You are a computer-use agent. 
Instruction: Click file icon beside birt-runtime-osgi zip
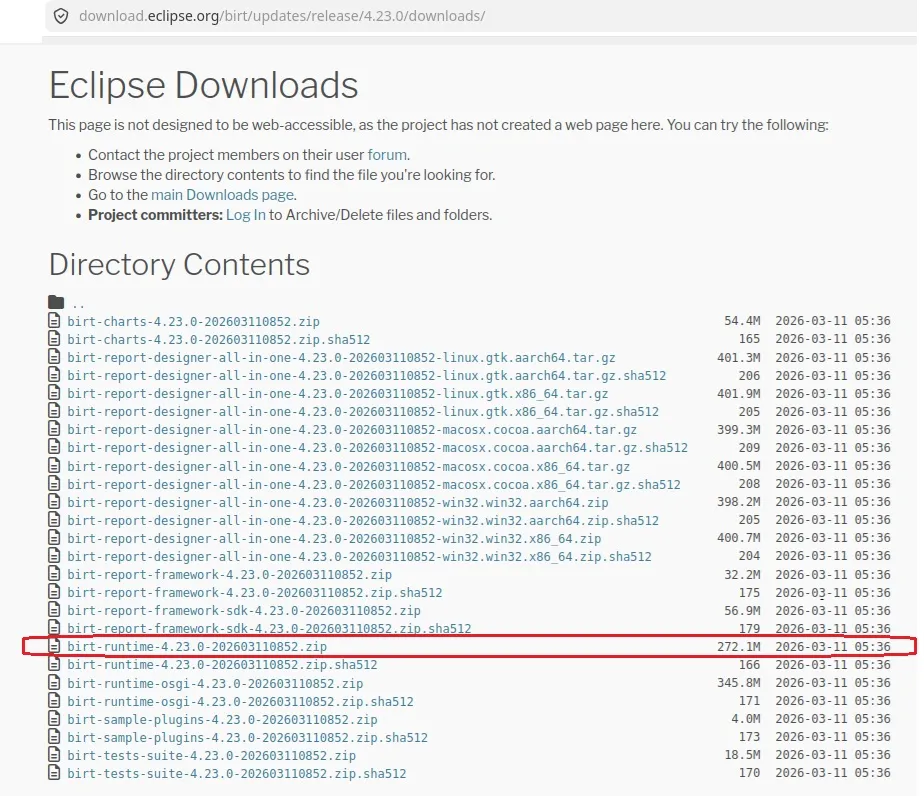(x=55, y=683)
